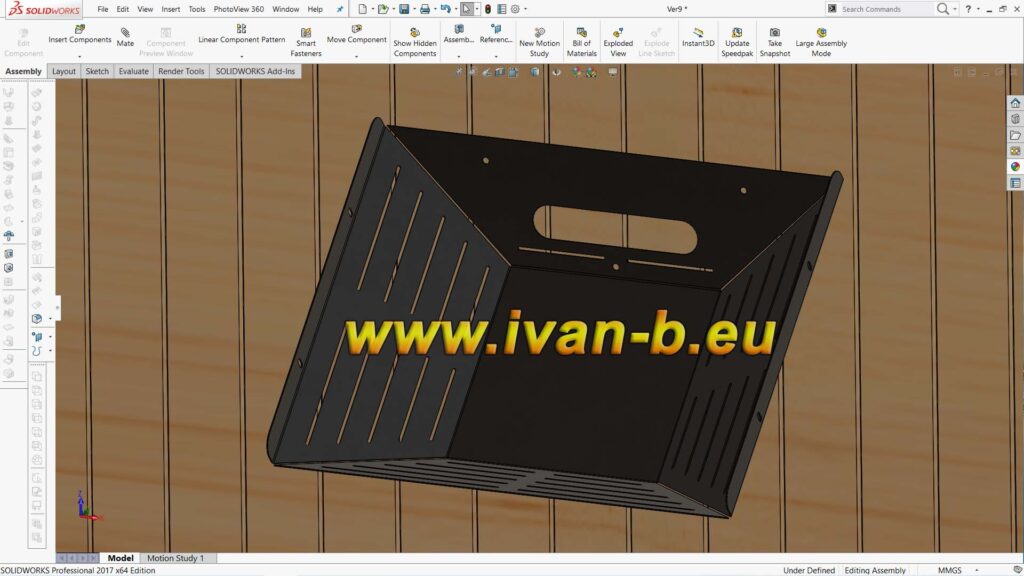Click into the Search Commands field
1024x576 pixels.
click(880, 9)
